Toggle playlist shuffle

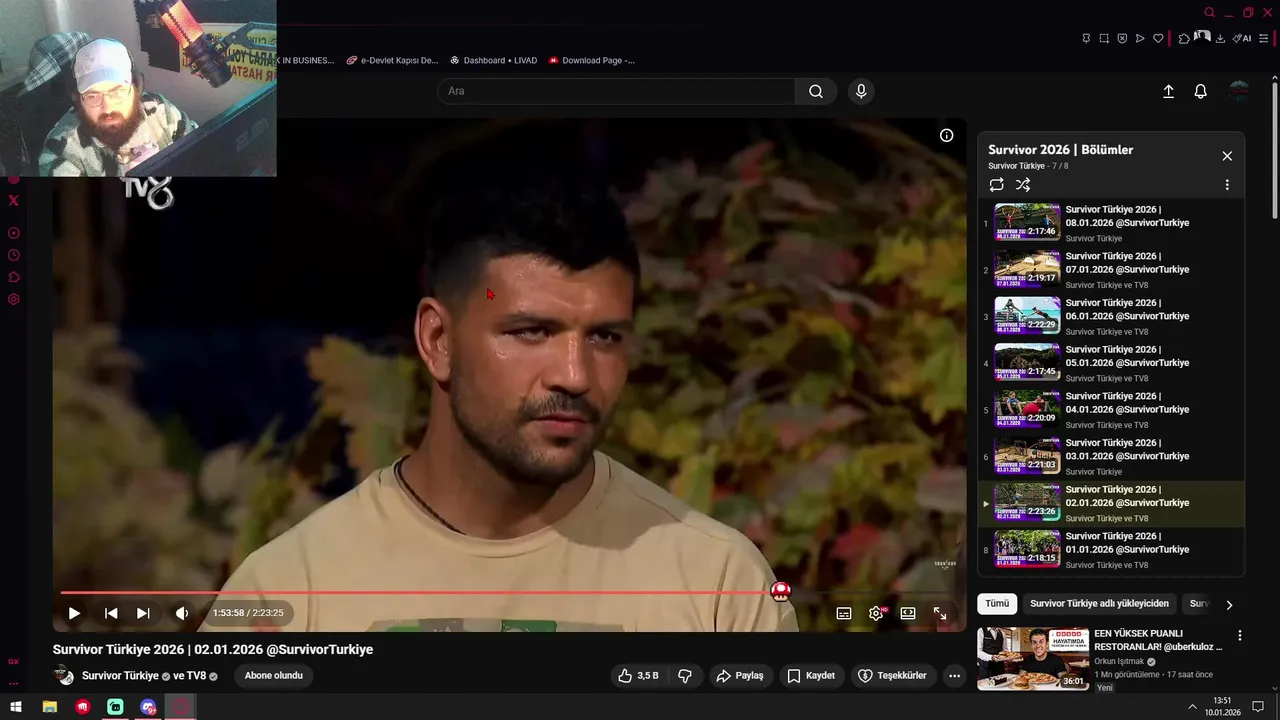(1023, 185)
